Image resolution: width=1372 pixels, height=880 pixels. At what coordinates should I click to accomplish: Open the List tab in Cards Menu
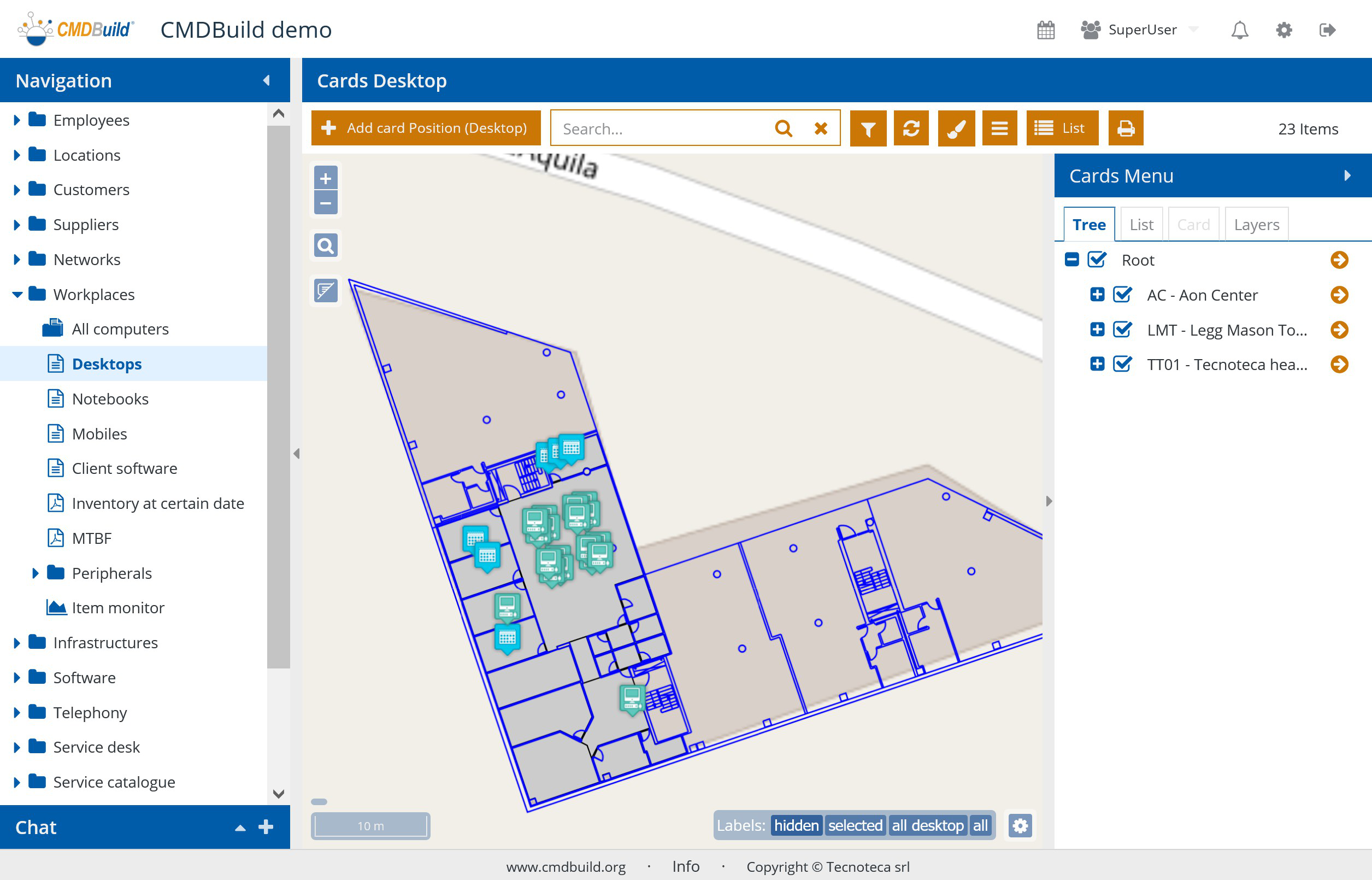(1141, 225)
